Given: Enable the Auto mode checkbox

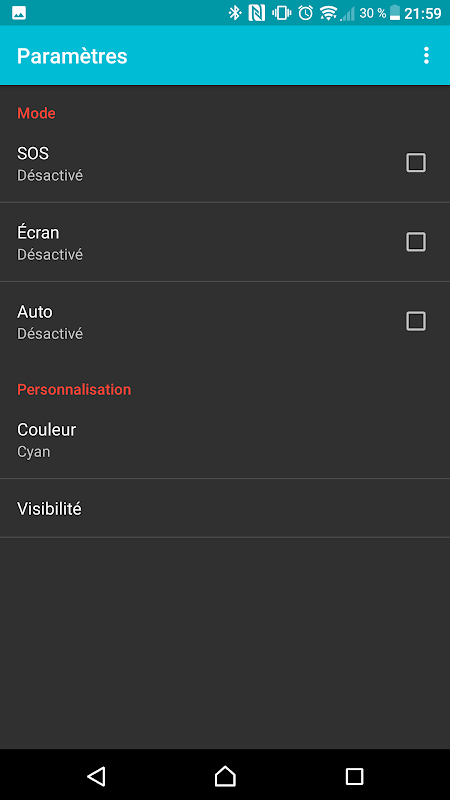Looking at the screenshot, I should 416,321.
